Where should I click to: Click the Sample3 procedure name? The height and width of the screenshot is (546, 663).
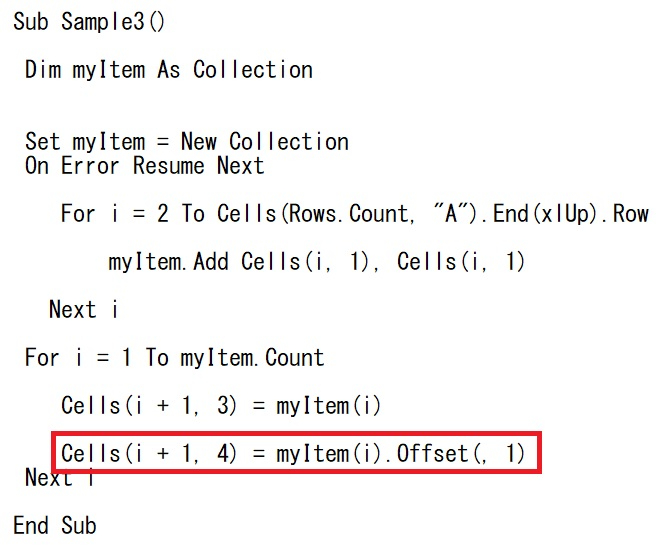coord(103,21)
